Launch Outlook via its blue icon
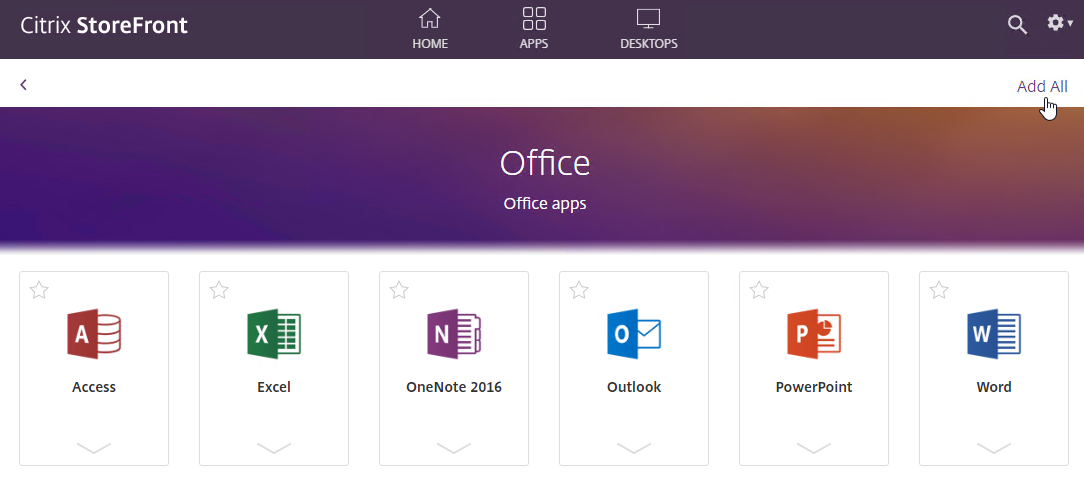This screenshot has height=482, width=1084. click(x=634, y=334)
